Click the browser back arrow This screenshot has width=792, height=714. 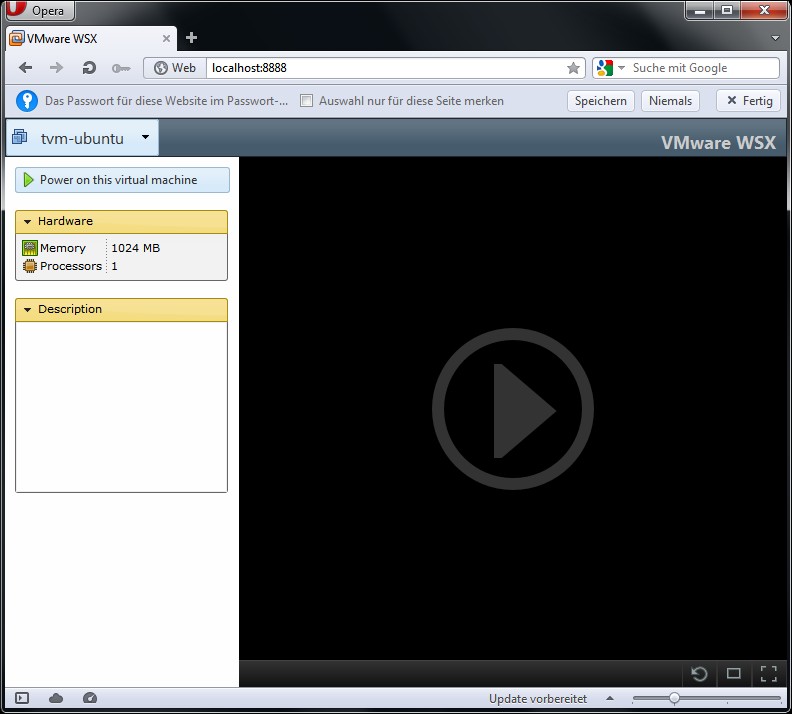point(25,68)
